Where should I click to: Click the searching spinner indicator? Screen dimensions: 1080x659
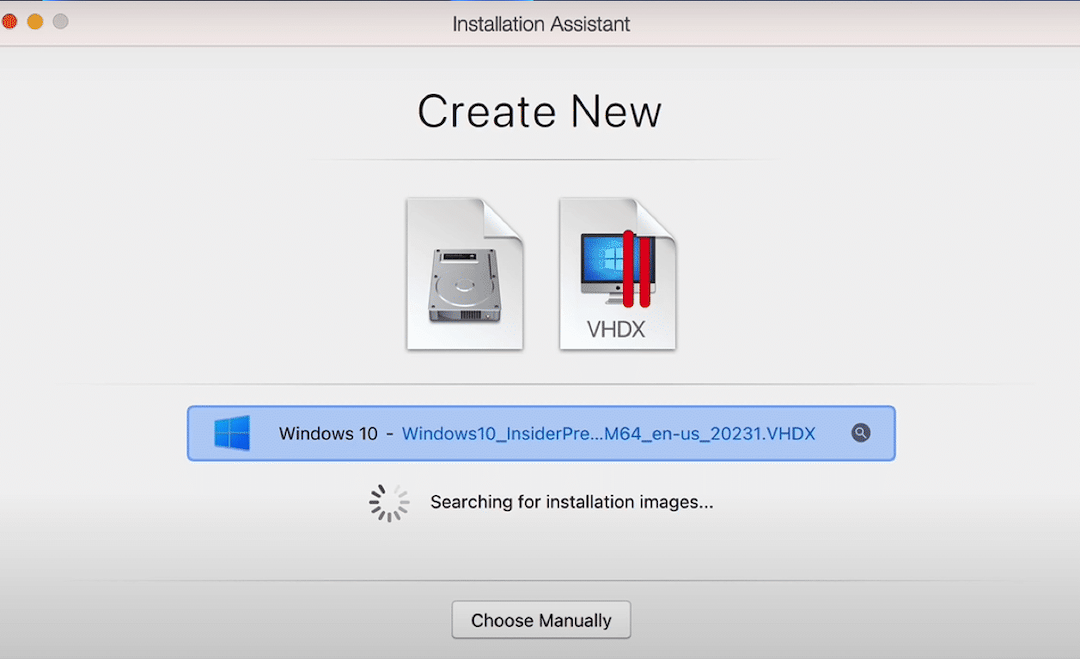click(x=389, y=503)
